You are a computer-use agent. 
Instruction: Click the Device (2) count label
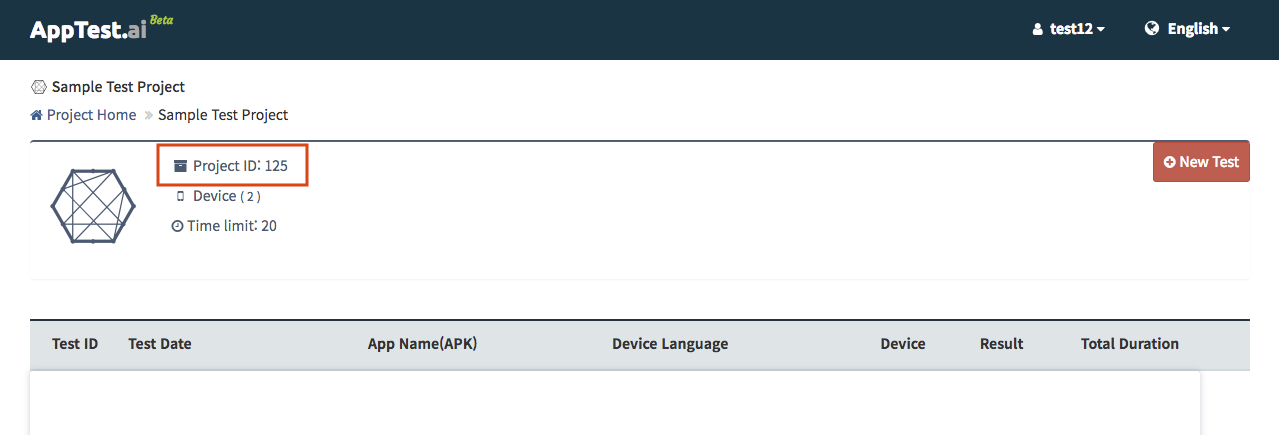(227, 196)
